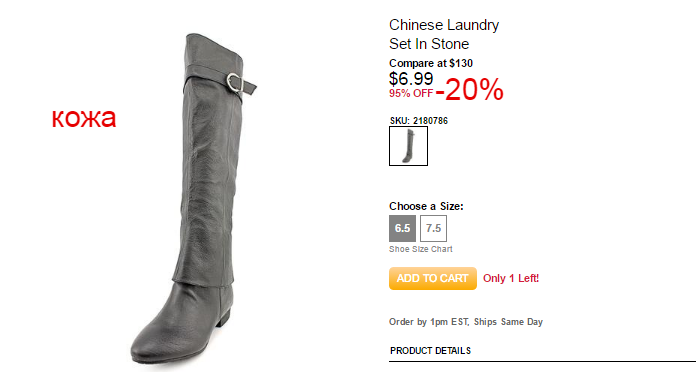Click the red -20% annotation
The width and height of the screenshot is (696, 372).
470,90
